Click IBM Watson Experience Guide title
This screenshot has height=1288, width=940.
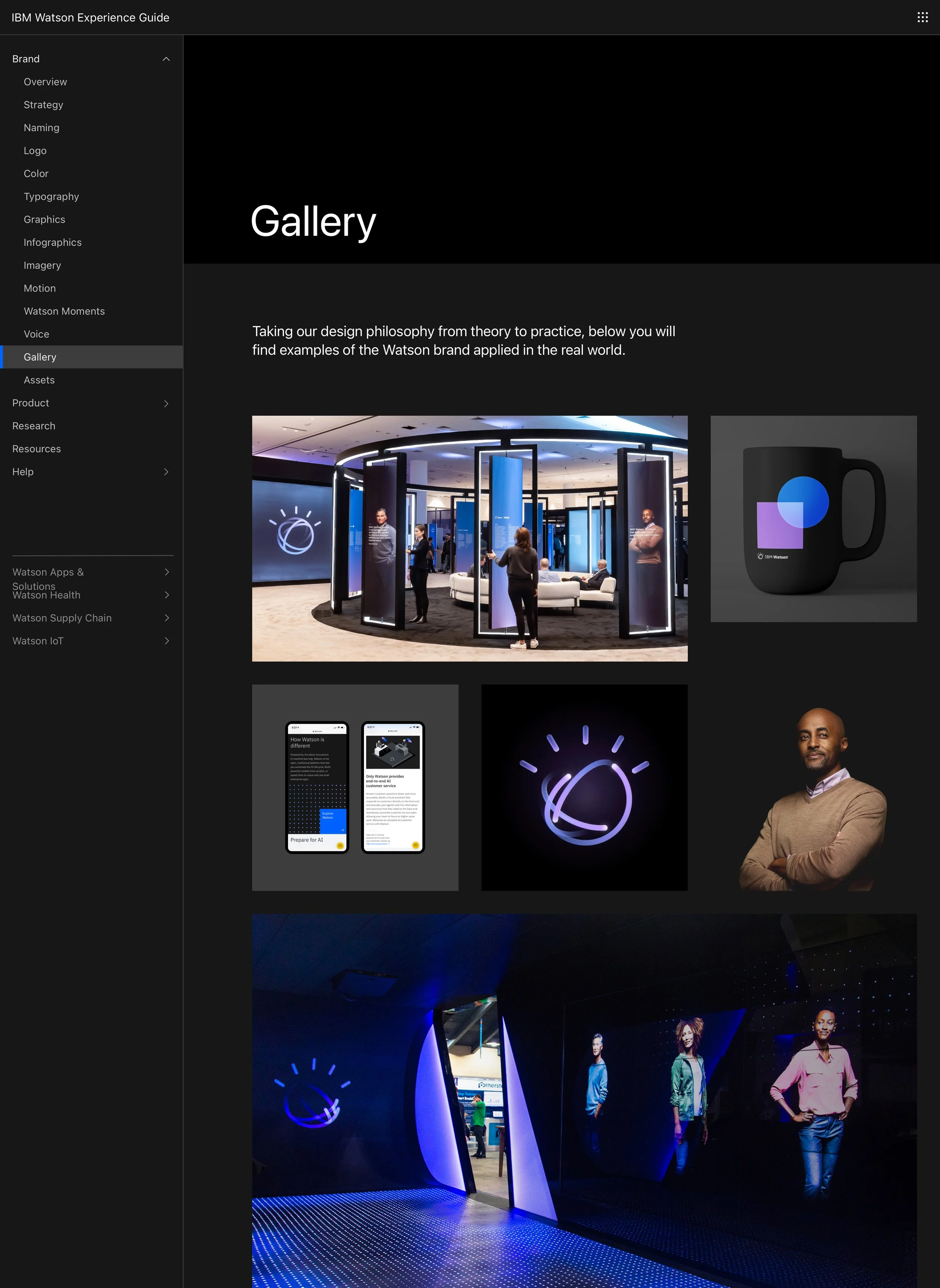click(91, 18)
